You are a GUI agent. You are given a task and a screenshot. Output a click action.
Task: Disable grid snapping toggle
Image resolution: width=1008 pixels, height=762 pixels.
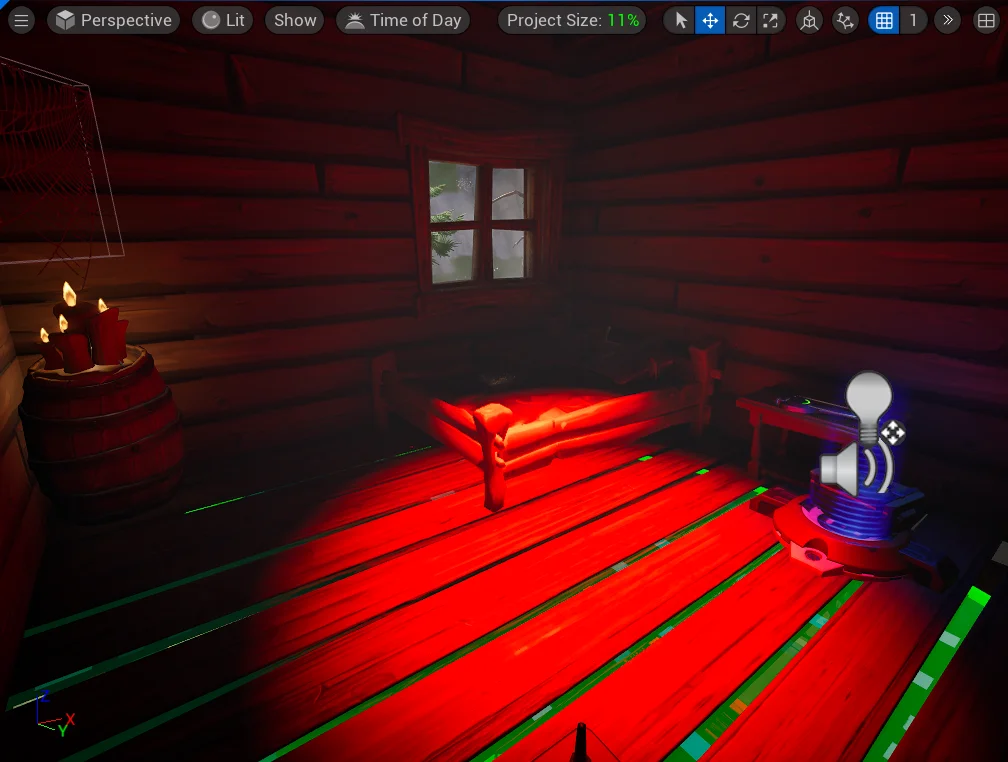tap(884, 21)
